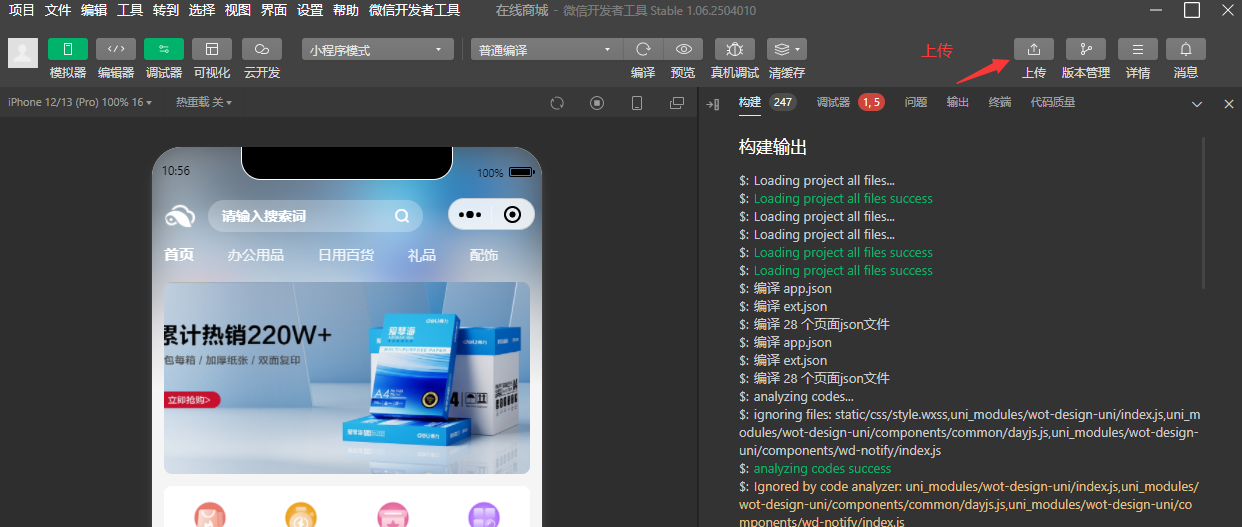The width and height of the screenshot is (1242, 527).
Task: Click the 预览 eye preview icon
Action: point(683,49)
